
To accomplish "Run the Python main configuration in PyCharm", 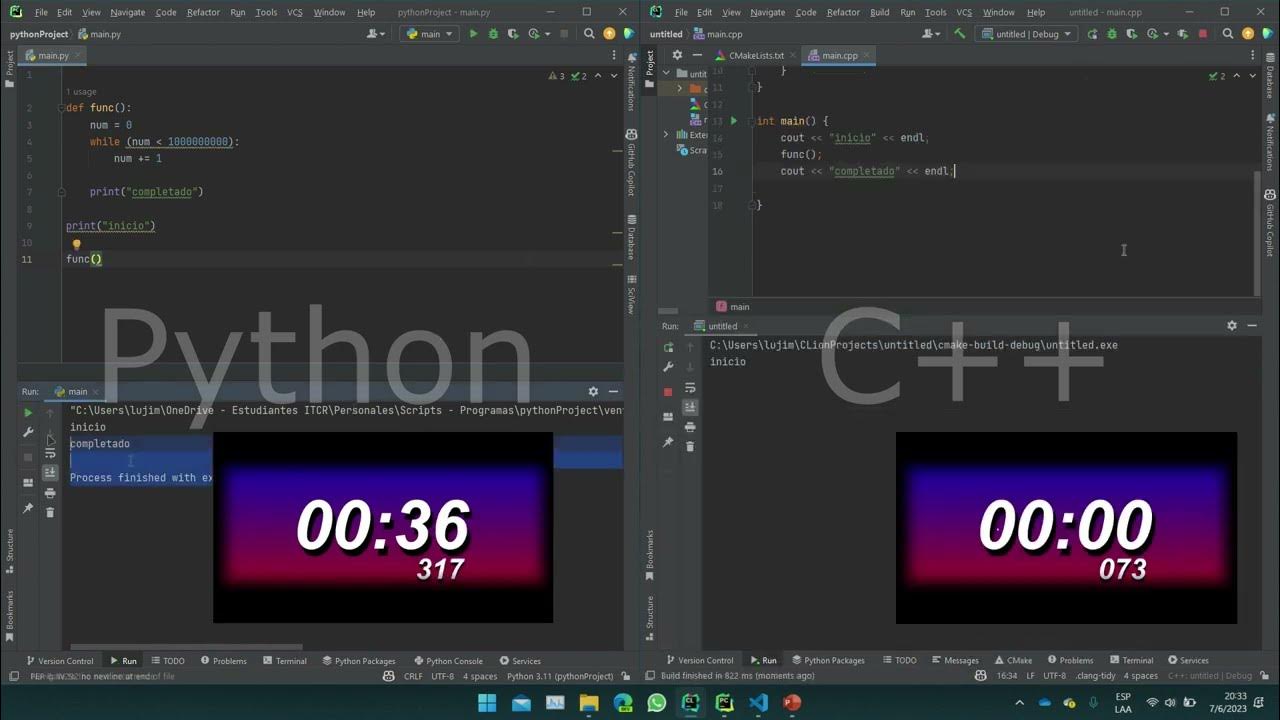I will 473,34.
